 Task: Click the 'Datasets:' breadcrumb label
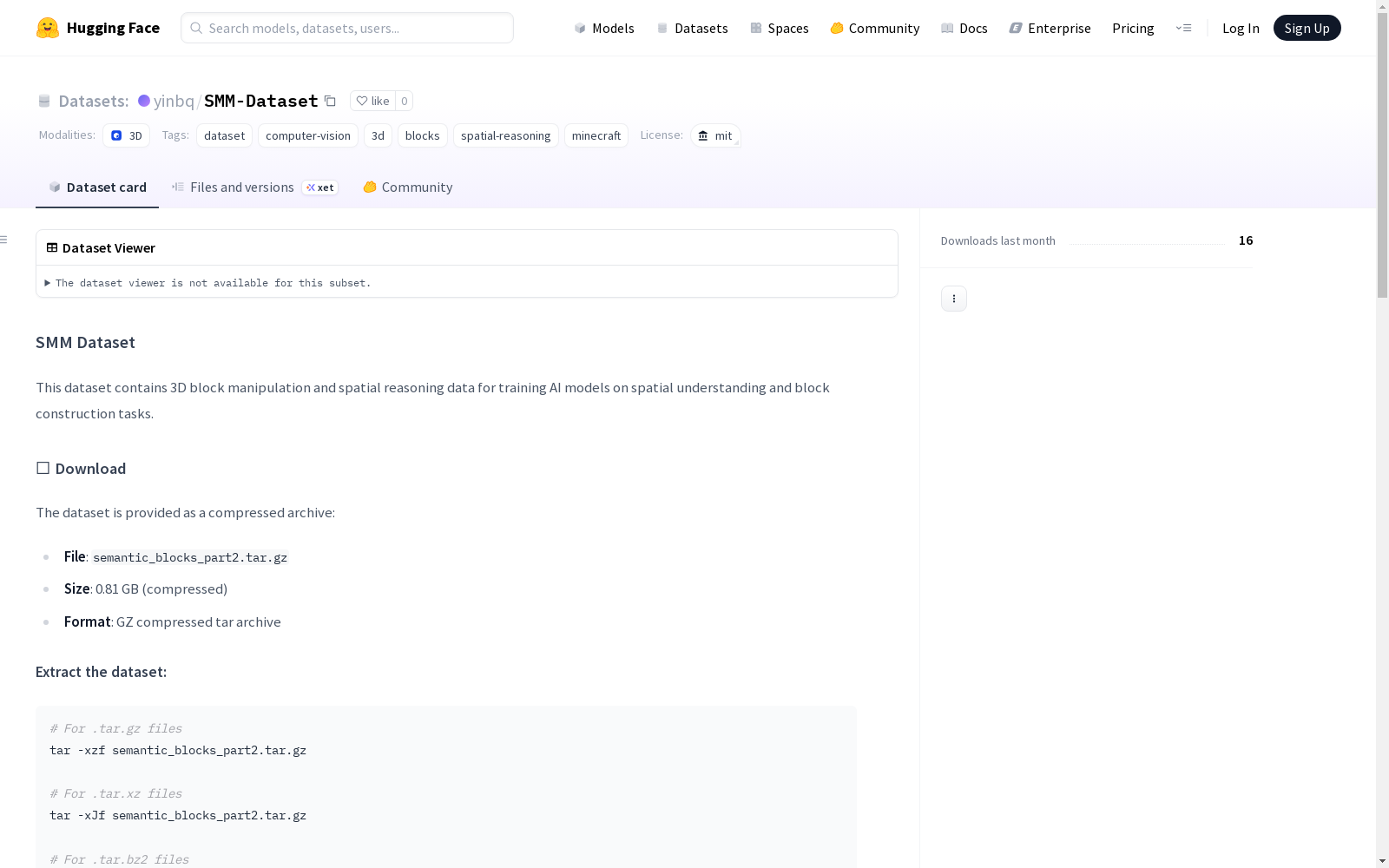click(x=94, y=101)
